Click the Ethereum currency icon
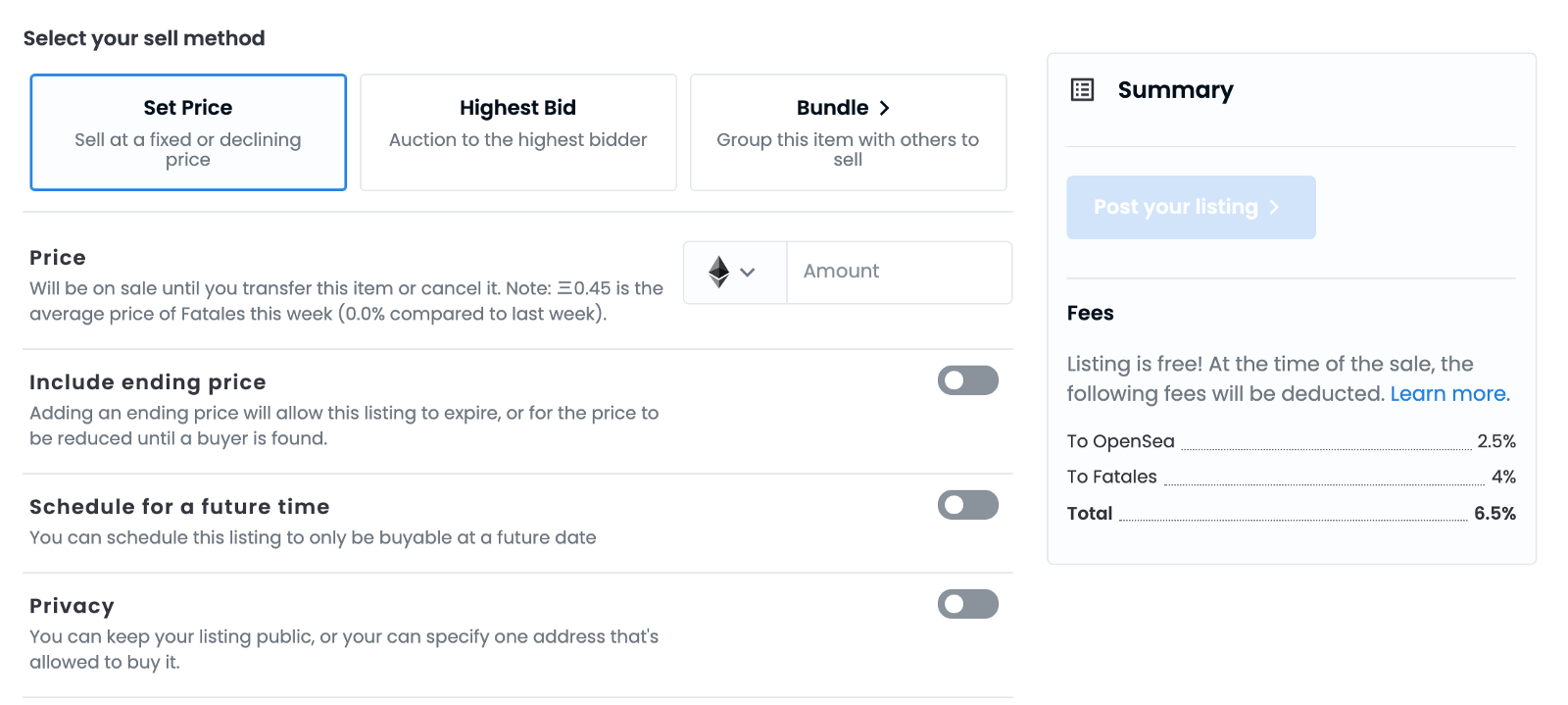 (718, 272)
